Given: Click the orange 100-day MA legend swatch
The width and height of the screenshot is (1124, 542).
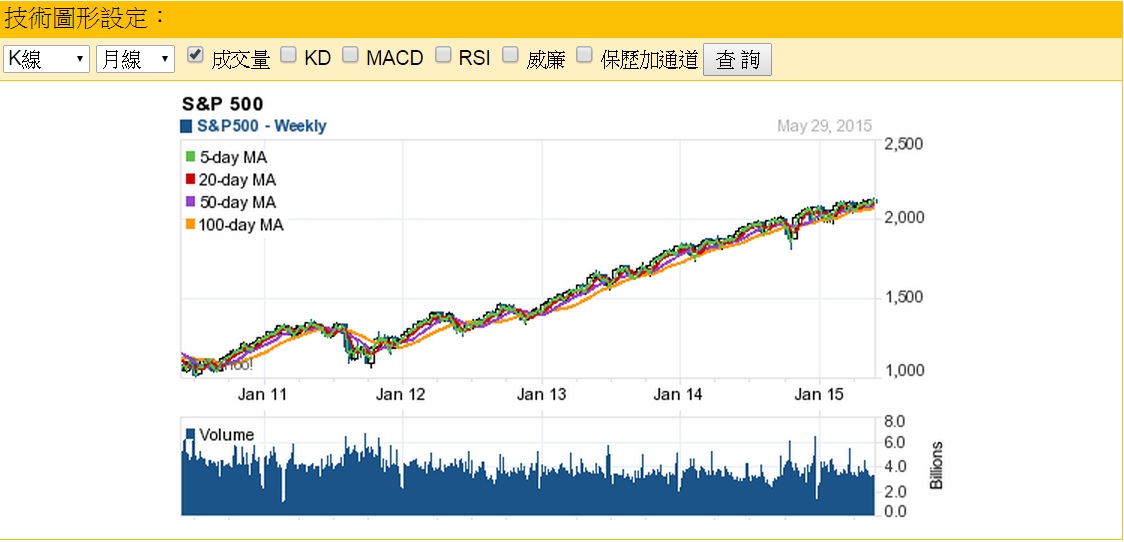Looking at the screenshot, I should click(x=191, y=225).
